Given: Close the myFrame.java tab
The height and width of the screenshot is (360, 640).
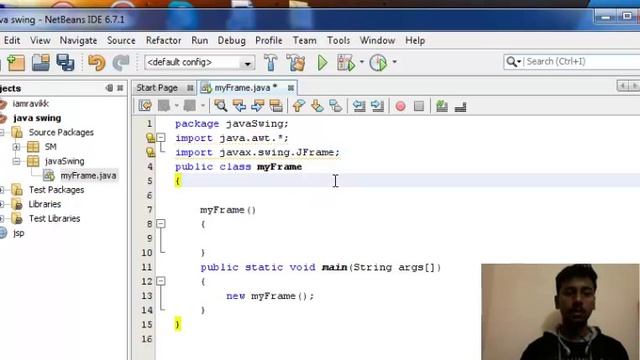Looking at the screenshot, I should [x=291, y=88].
